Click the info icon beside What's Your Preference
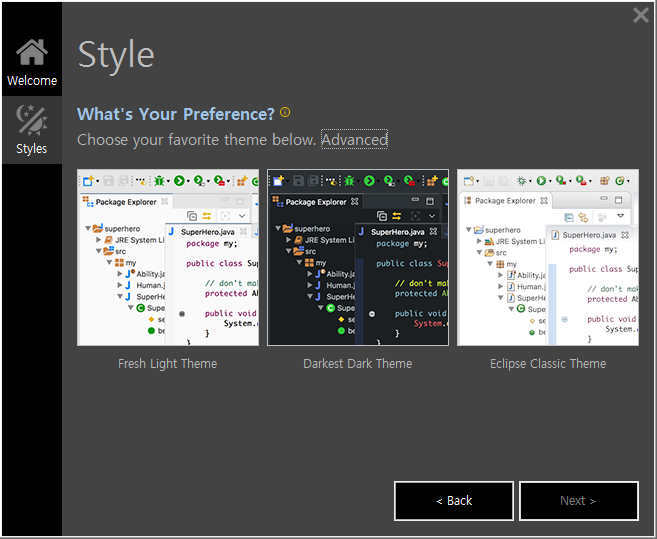Screen dimensions: 657x539 click(285, 112)
